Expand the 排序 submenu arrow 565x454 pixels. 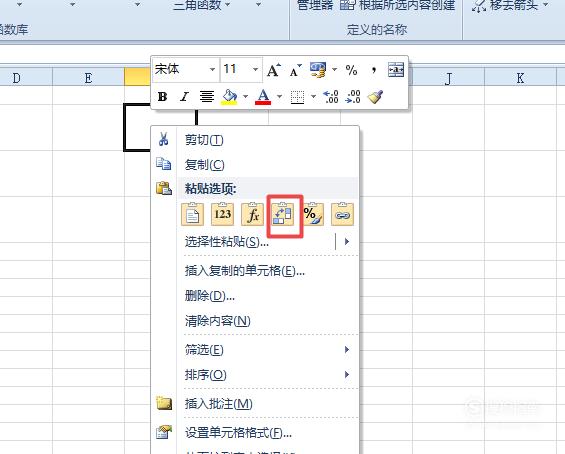click(347, 374)
